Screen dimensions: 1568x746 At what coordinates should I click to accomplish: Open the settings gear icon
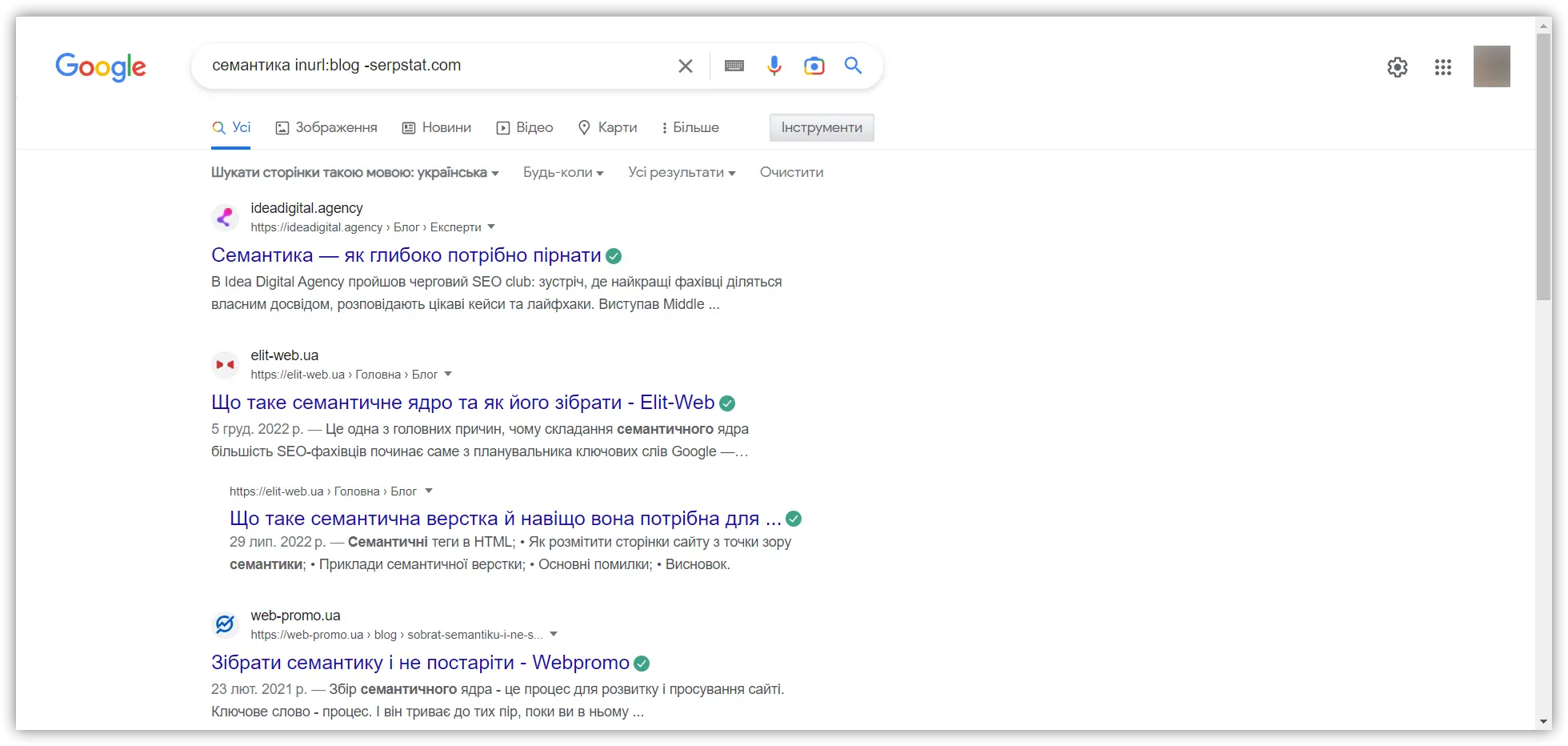(1398, 67)
